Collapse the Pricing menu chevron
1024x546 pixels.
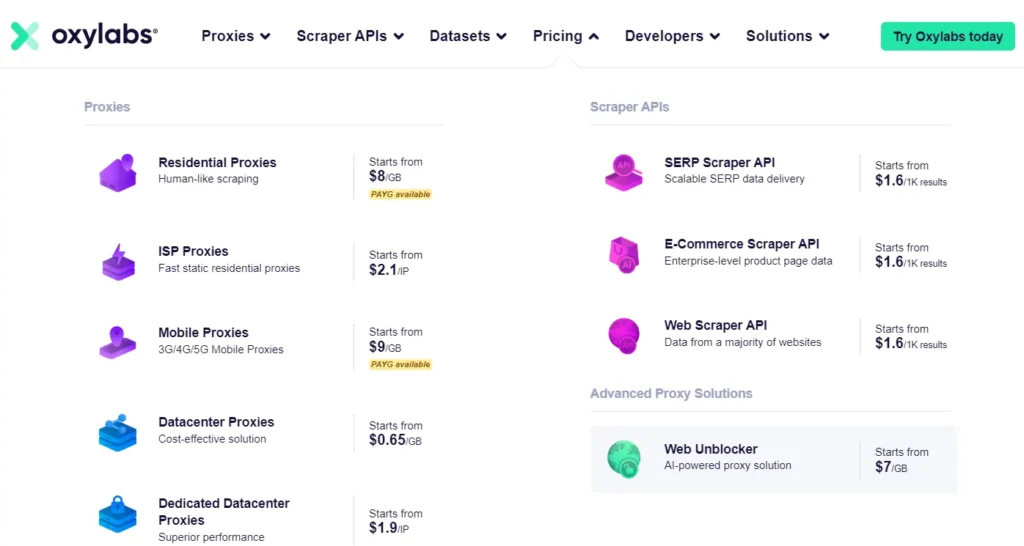[x=594, y=37]
